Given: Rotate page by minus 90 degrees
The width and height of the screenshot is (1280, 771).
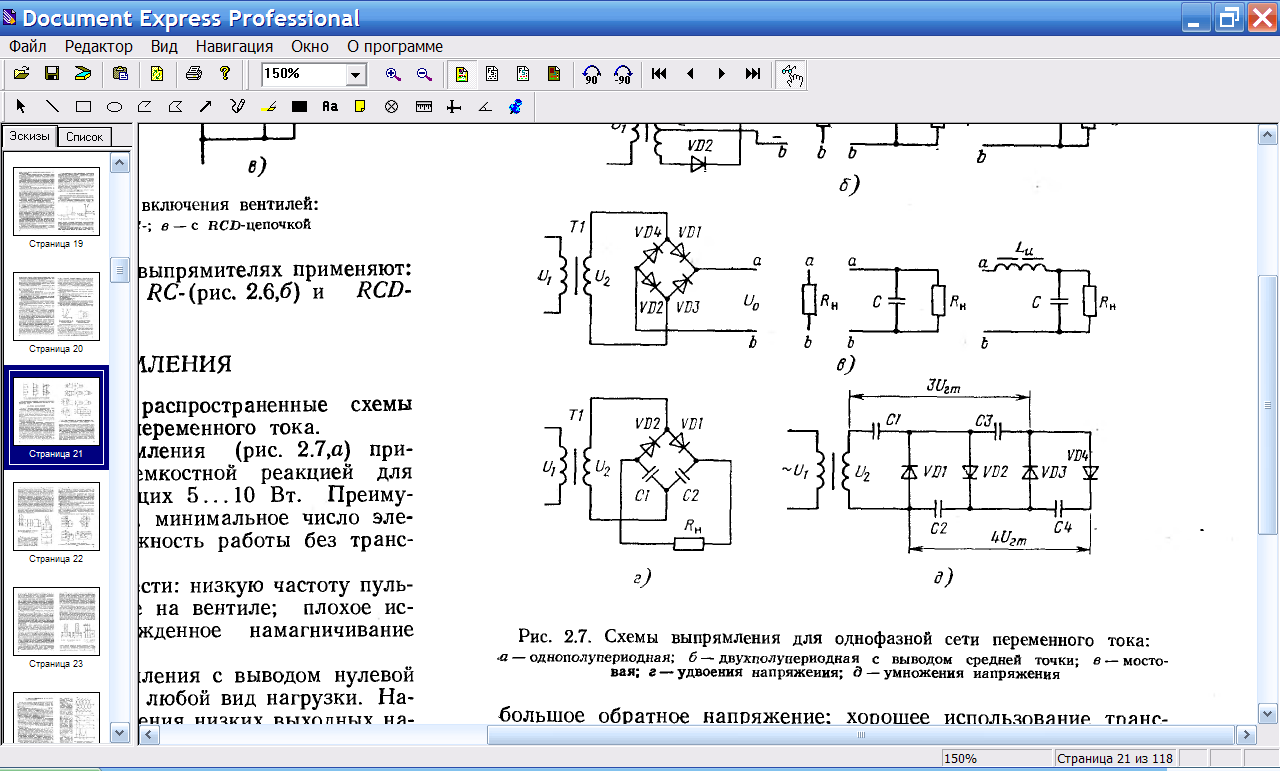Looking at the screenshot, I should [x=622, y=74].
